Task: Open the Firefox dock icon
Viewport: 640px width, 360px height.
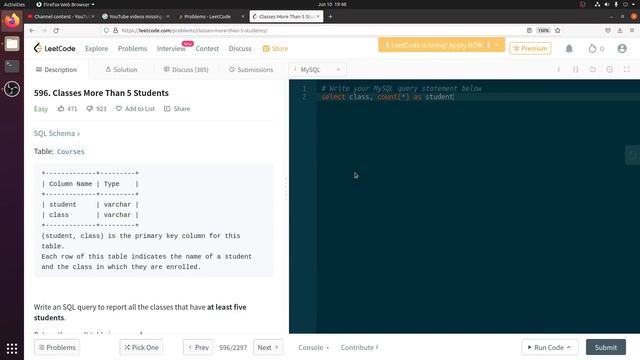Action: 12,20
